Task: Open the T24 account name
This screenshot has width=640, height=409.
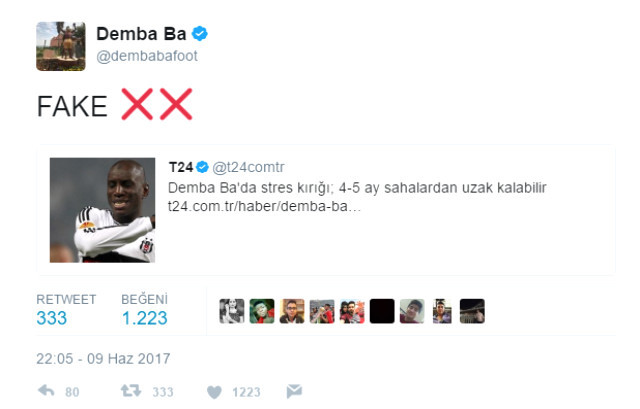Action: pyautogui.click(x=181, y=167)
